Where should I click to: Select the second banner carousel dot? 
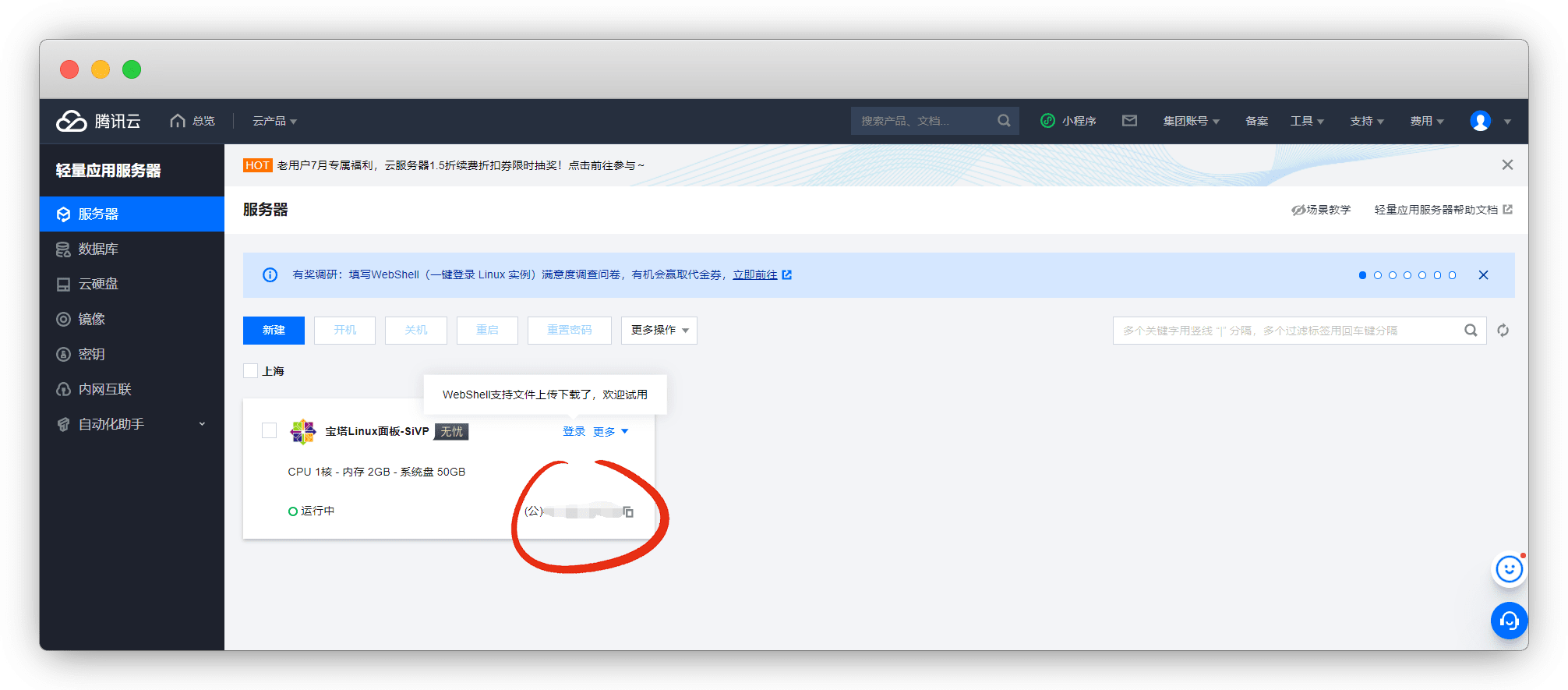tap(1377, 275)
